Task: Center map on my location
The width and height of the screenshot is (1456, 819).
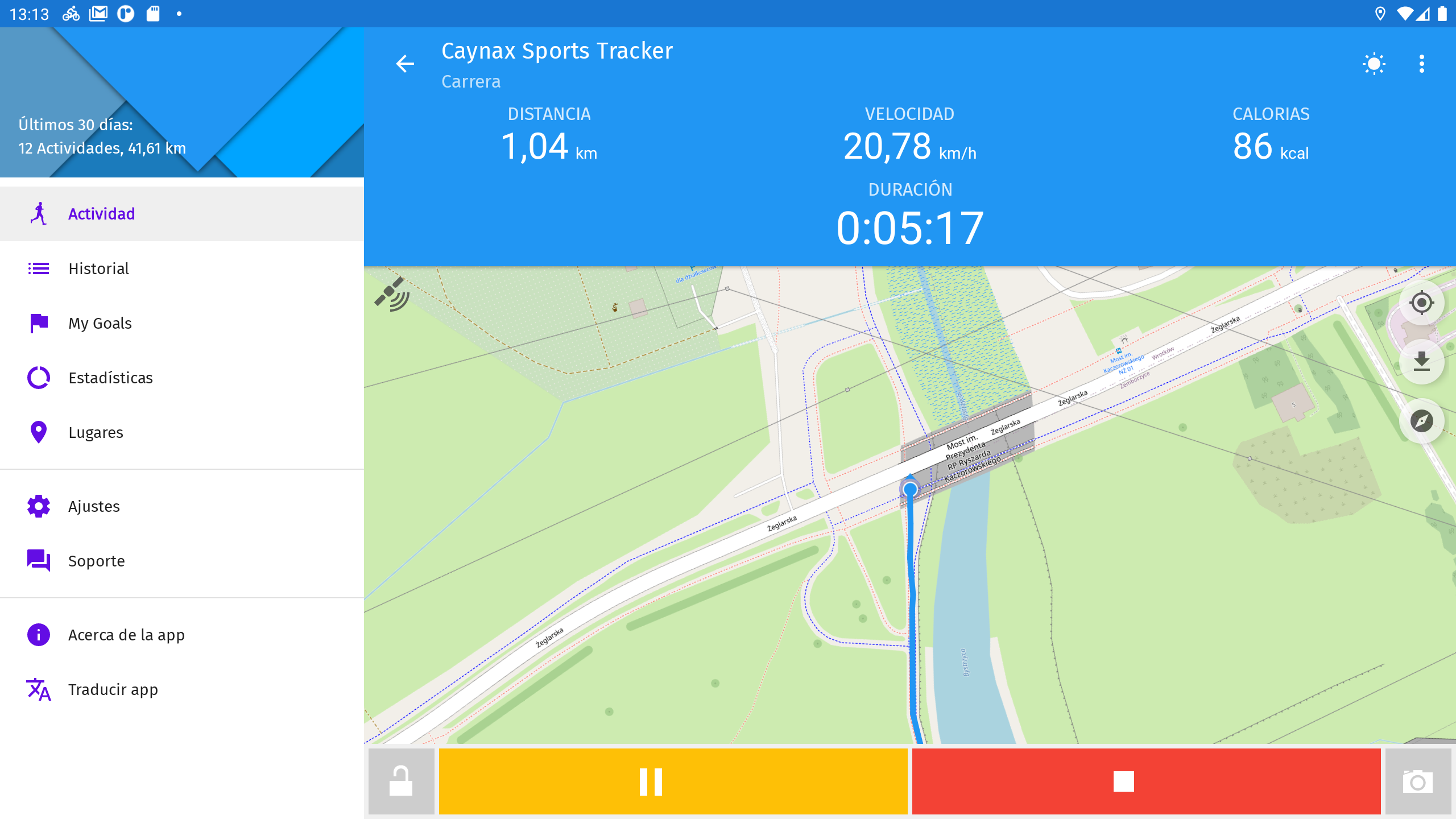Action: pos(1421,303)
